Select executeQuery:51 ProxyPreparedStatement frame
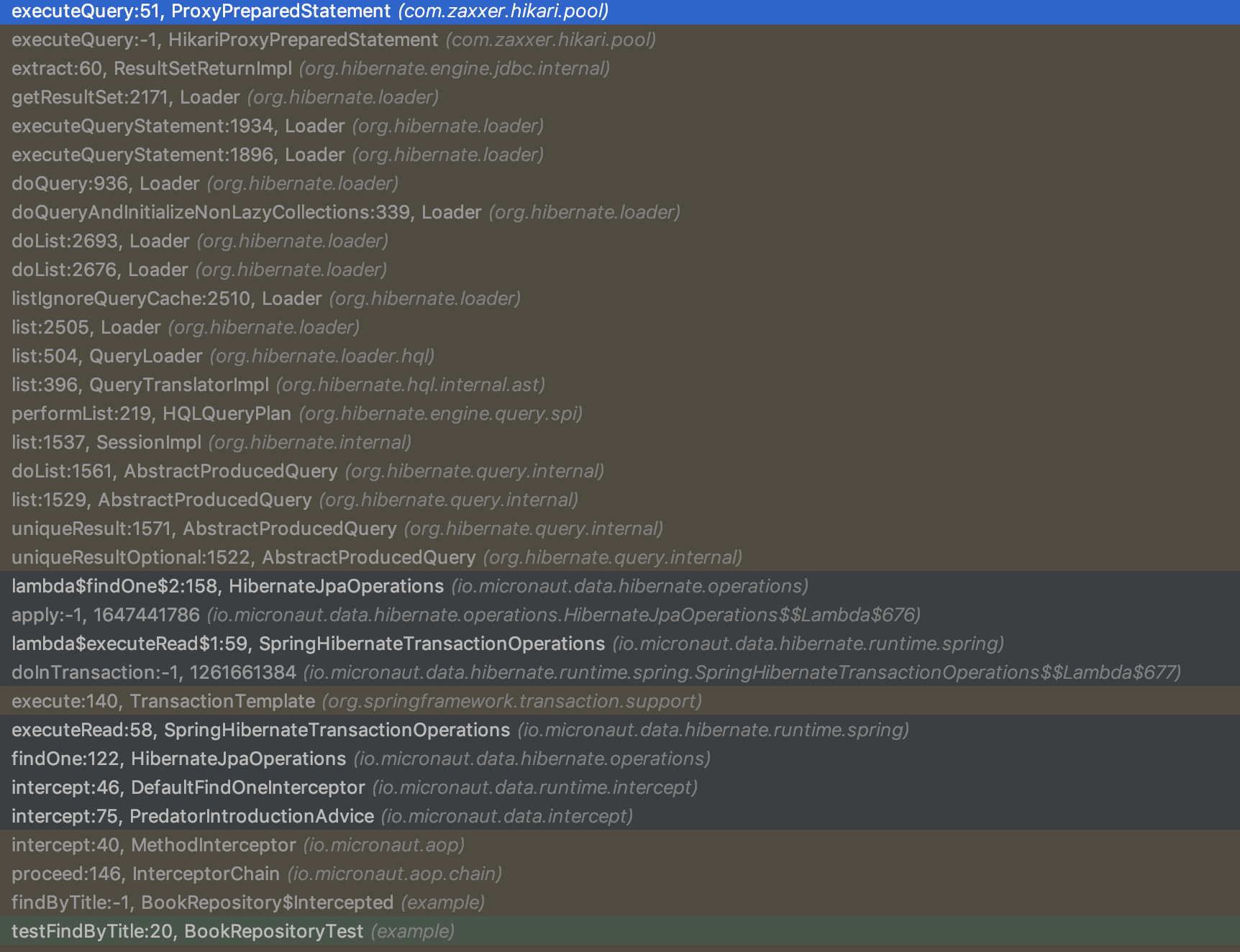The width and height of the screenshot is (1240, 952). click(620, 11)
